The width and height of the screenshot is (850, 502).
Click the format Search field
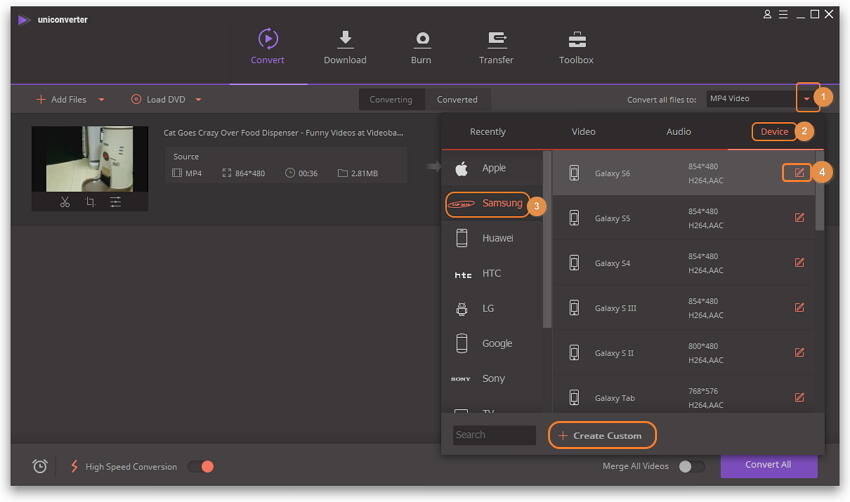(494, 435)
